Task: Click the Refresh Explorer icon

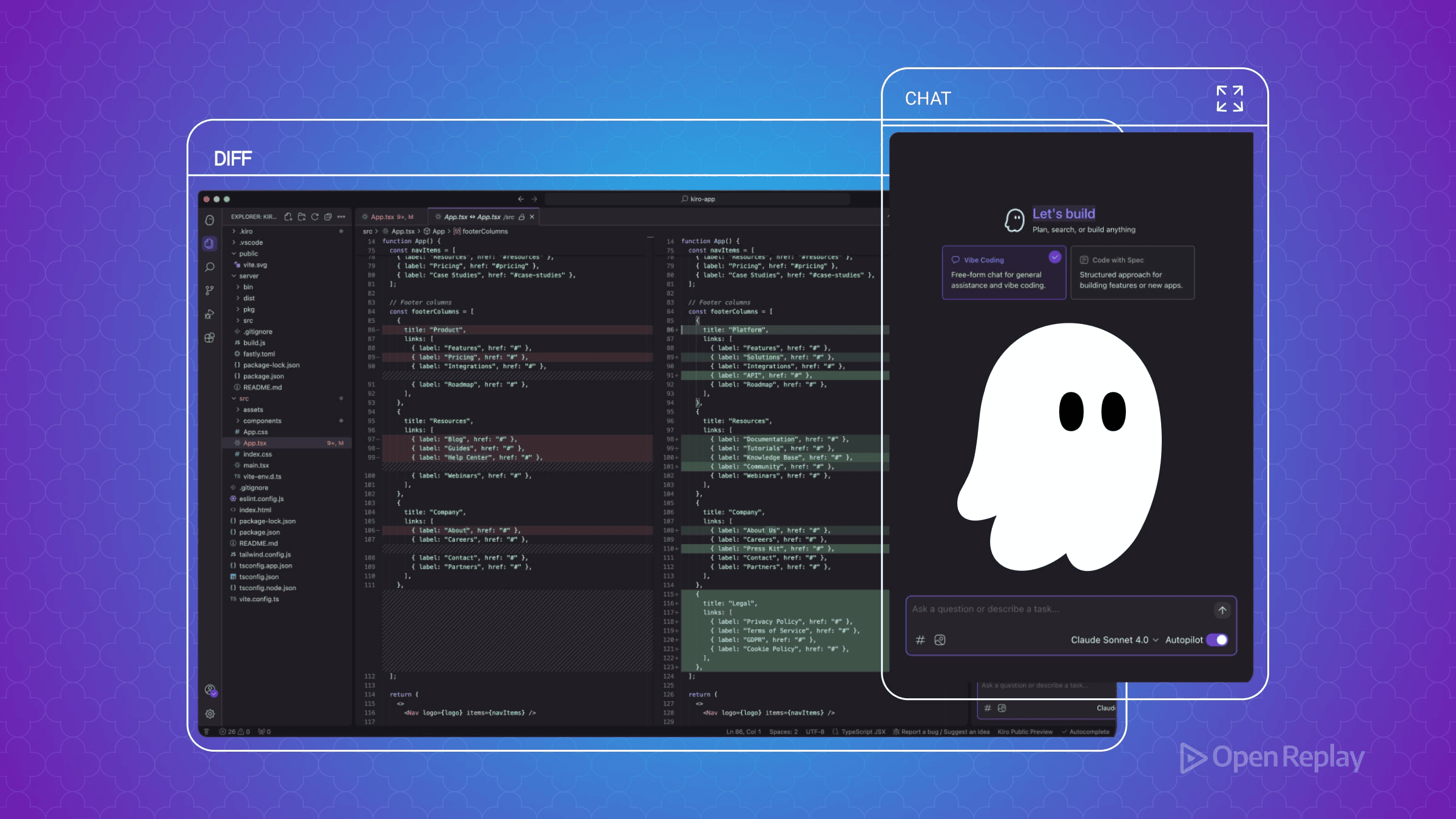Action: 315,217
